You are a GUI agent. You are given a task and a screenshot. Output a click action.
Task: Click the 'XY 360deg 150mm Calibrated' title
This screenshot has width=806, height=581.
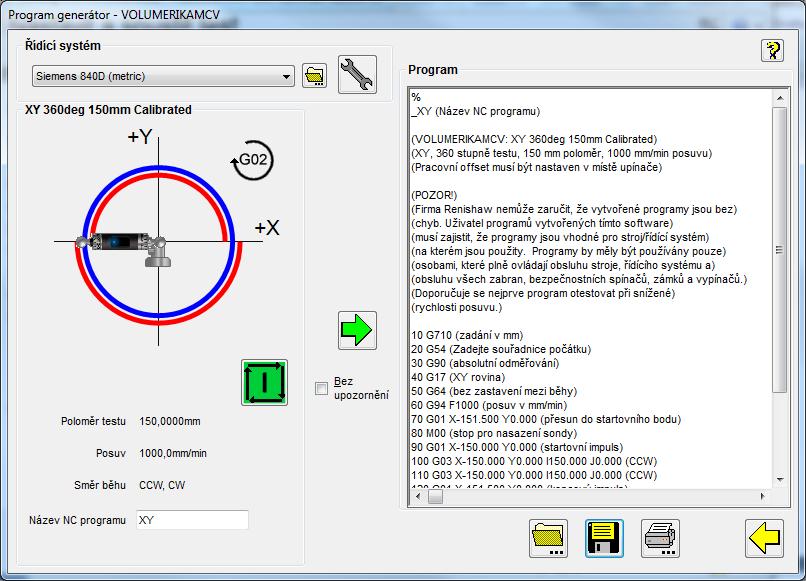[108, 110]
